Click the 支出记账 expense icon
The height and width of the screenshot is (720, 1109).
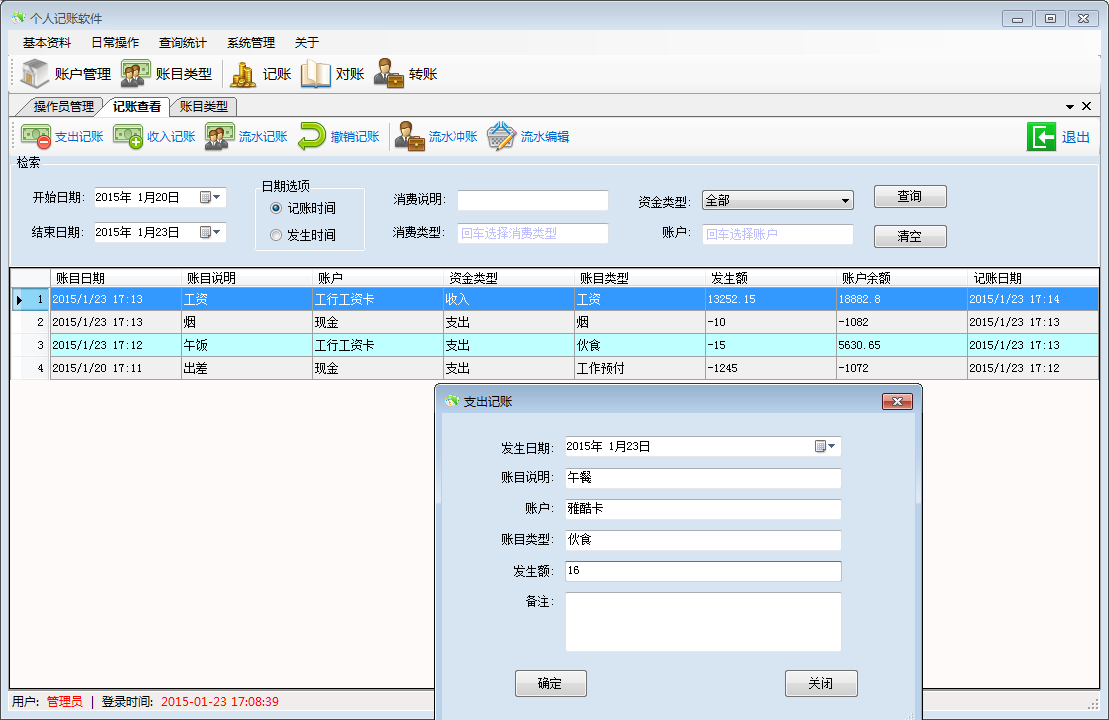(37, 137)
